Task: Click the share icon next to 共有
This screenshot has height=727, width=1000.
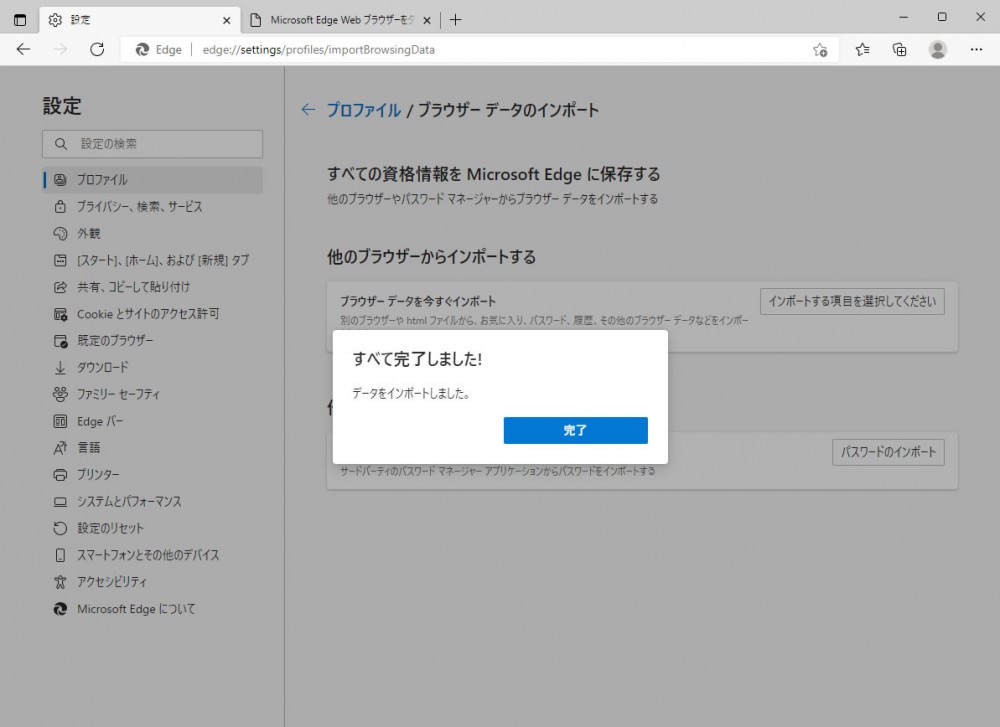Action: click(x=60, y=287)
